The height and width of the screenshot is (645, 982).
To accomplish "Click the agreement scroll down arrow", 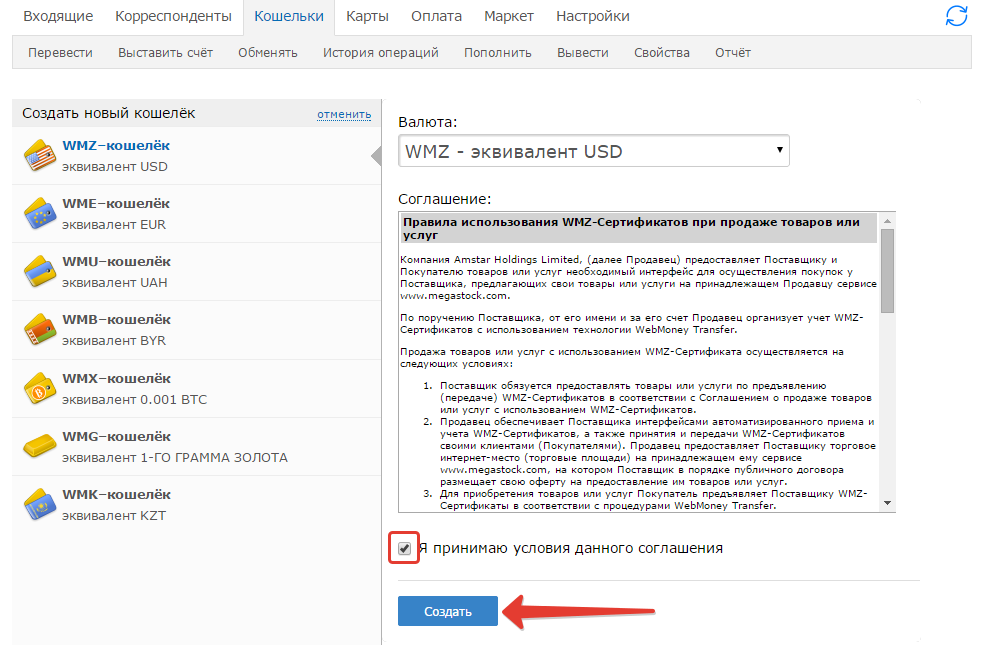I will coord(887,503).
